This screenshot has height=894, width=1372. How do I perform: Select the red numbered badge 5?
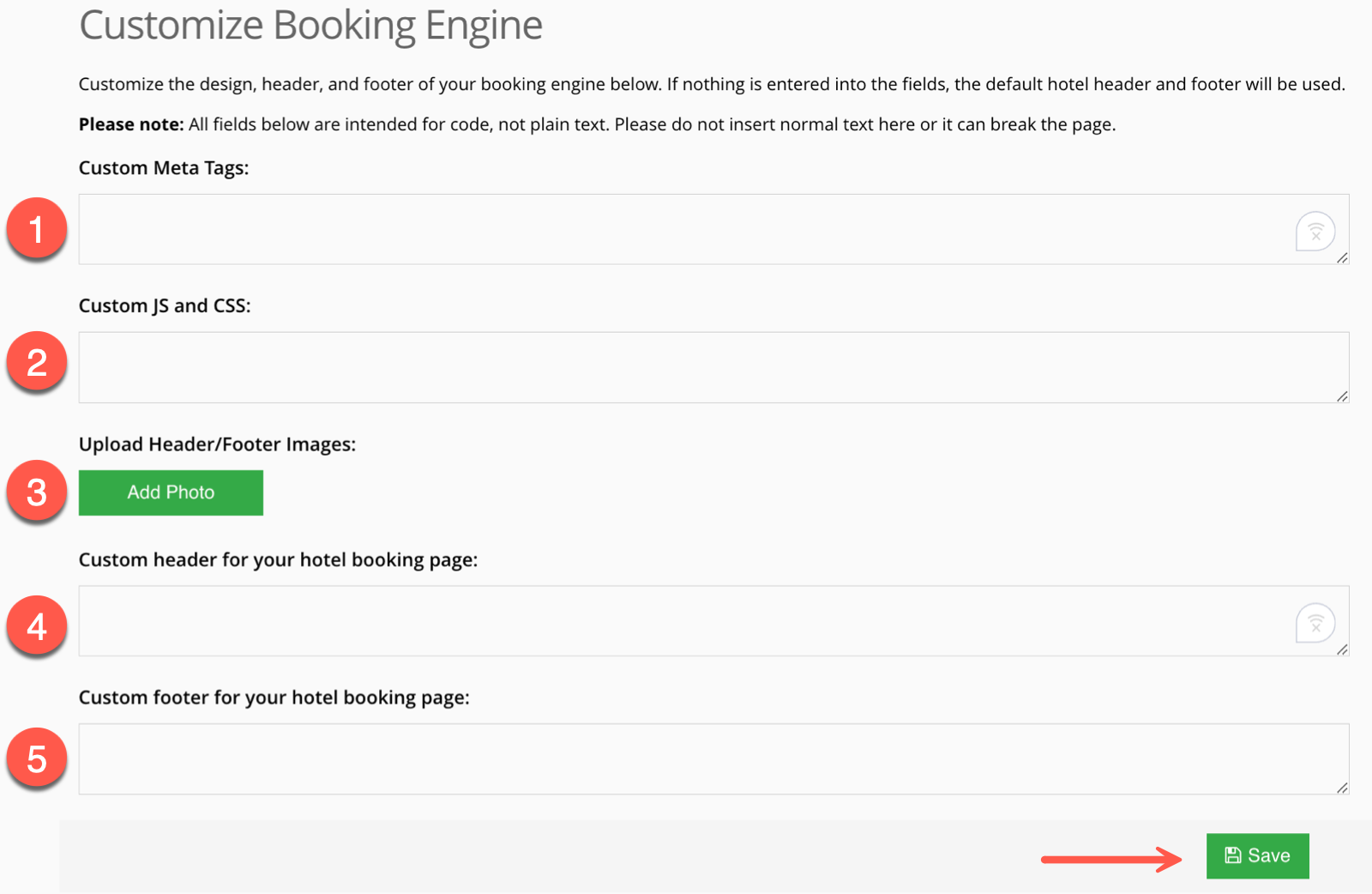(36, 758)
